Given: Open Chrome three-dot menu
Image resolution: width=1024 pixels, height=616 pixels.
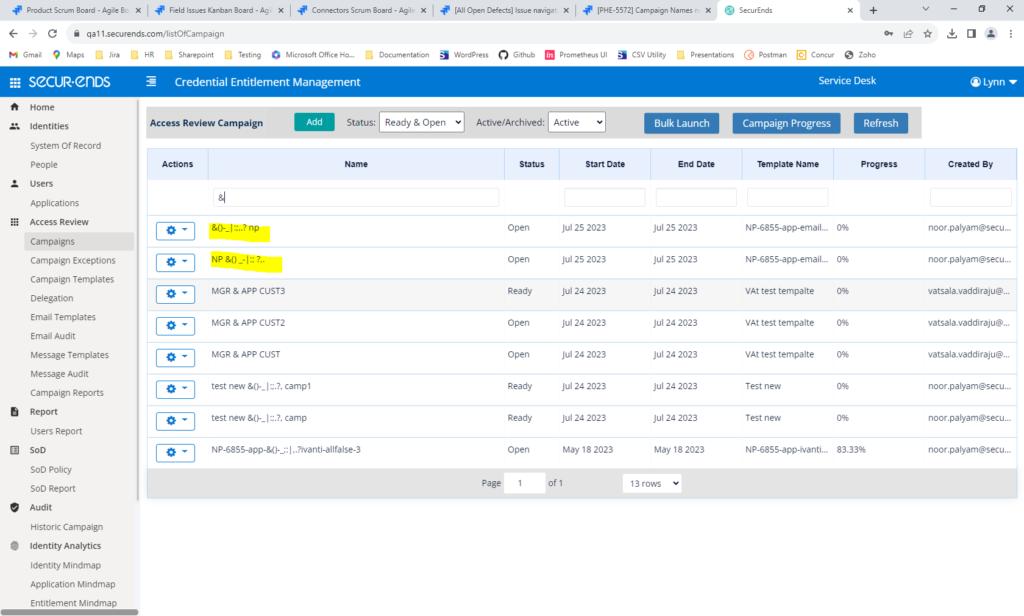Looking at the screenshot, I should tap(1011, 33).
